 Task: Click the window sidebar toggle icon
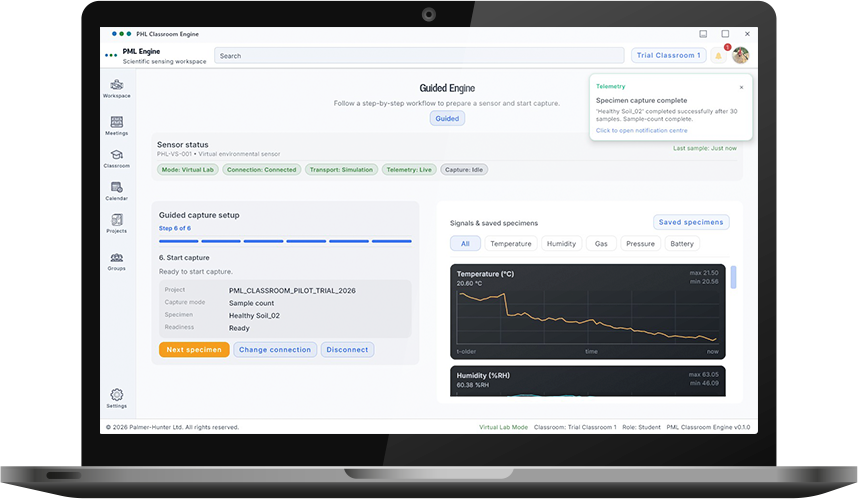point(703,34)
